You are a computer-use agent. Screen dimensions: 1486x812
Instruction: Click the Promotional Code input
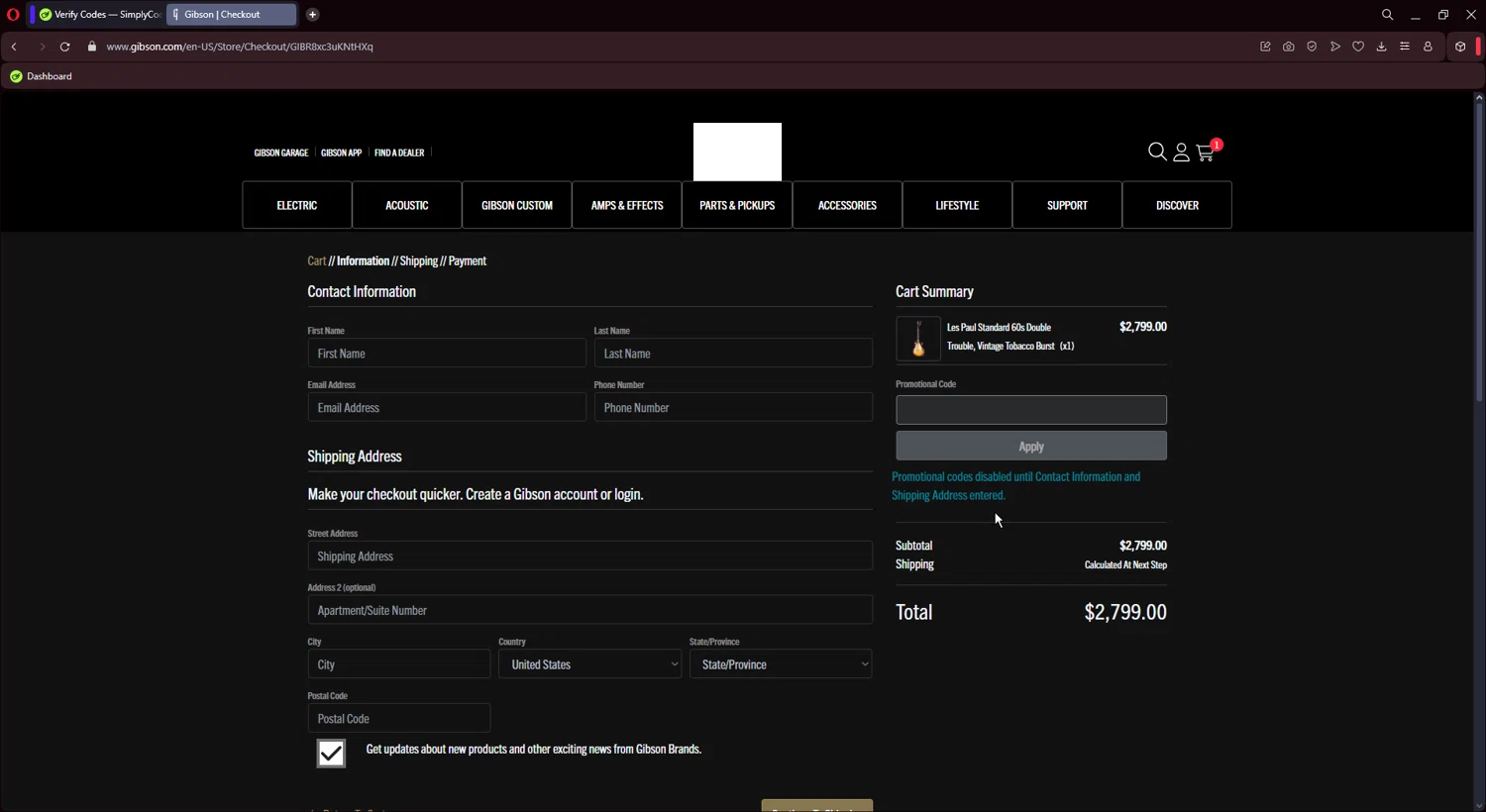tap(1031, 410)
